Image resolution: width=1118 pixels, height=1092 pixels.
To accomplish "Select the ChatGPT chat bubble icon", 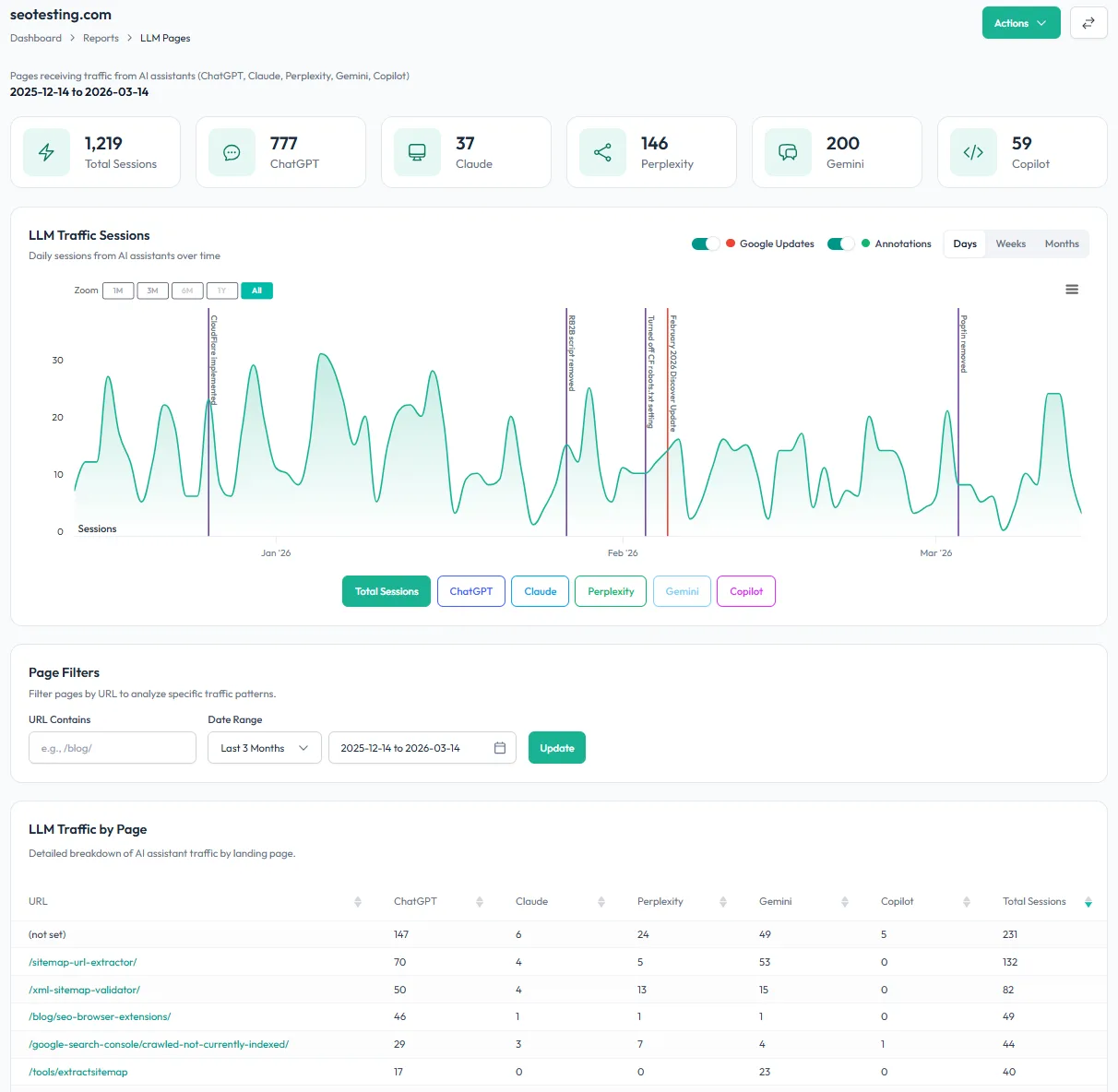I will (231, 151).
